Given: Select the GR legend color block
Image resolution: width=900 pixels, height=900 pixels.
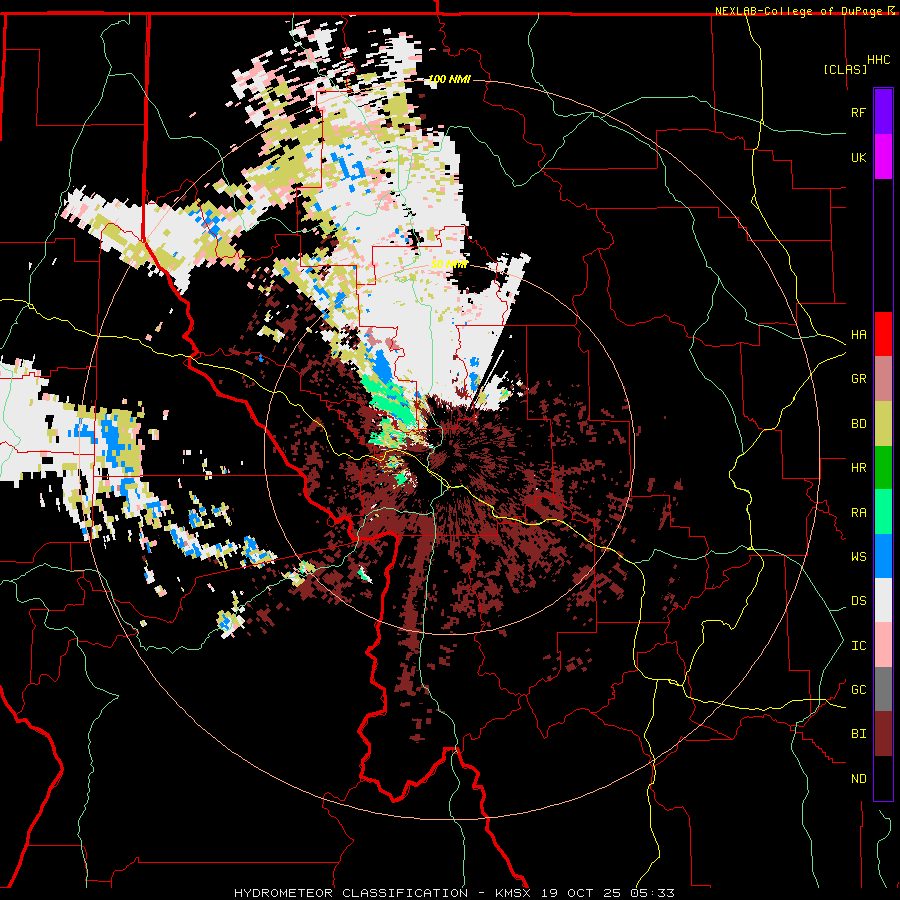Looking at the screenshot, I should tap(883, 379).
